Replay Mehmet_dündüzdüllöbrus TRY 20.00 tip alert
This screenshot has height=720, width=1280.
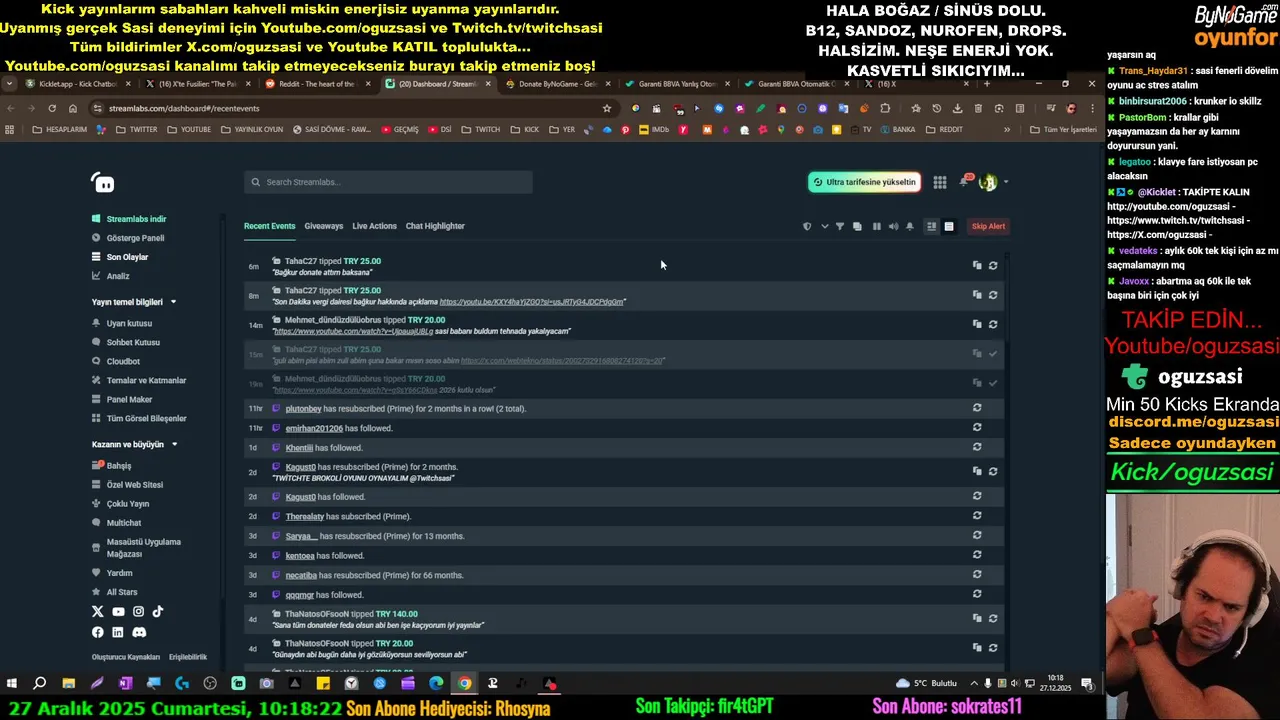tap(993, 324)
